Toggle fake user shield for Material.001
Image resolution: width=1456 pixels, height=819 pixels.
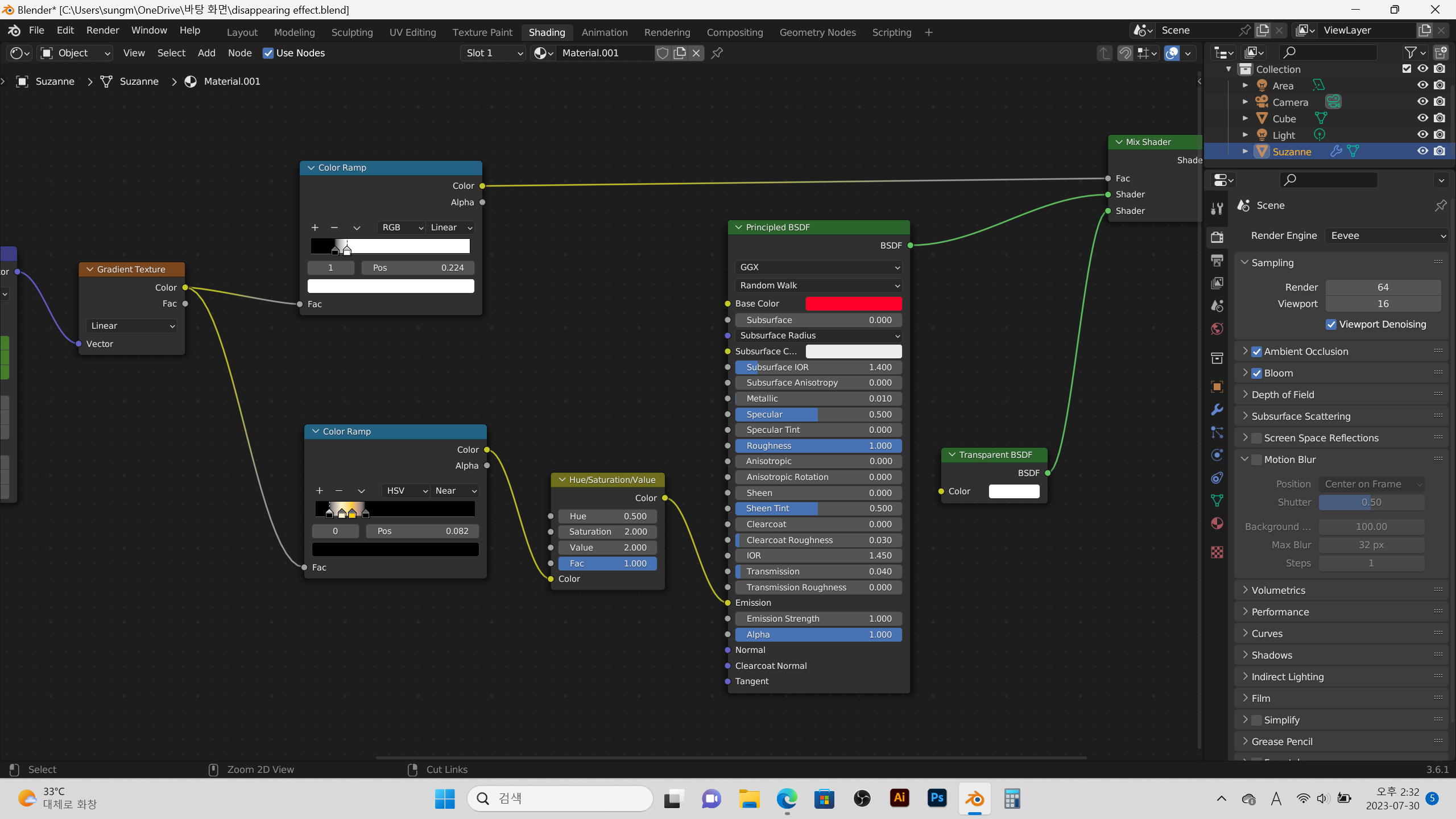point(663,53)
